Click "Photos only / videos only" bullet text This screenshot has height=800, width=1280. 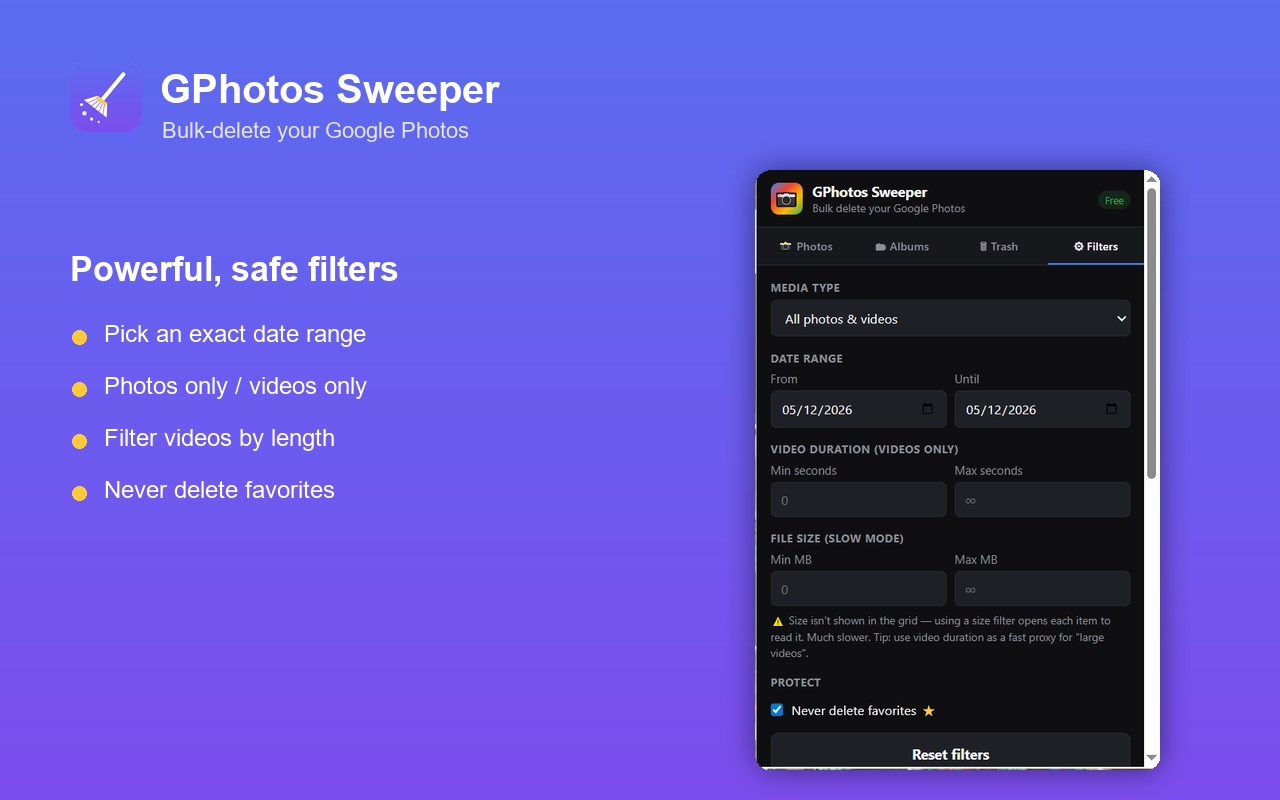point(235,386)
